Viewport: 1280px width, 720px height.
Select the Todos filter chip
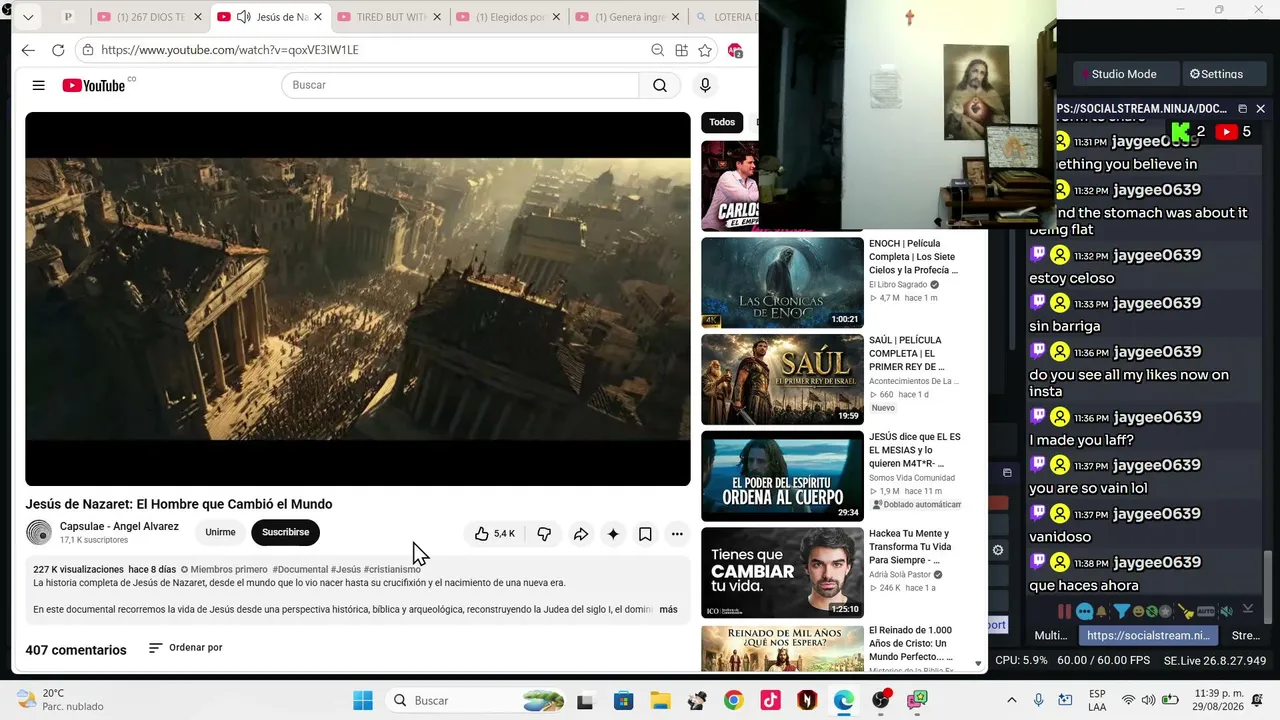(722, 122)
